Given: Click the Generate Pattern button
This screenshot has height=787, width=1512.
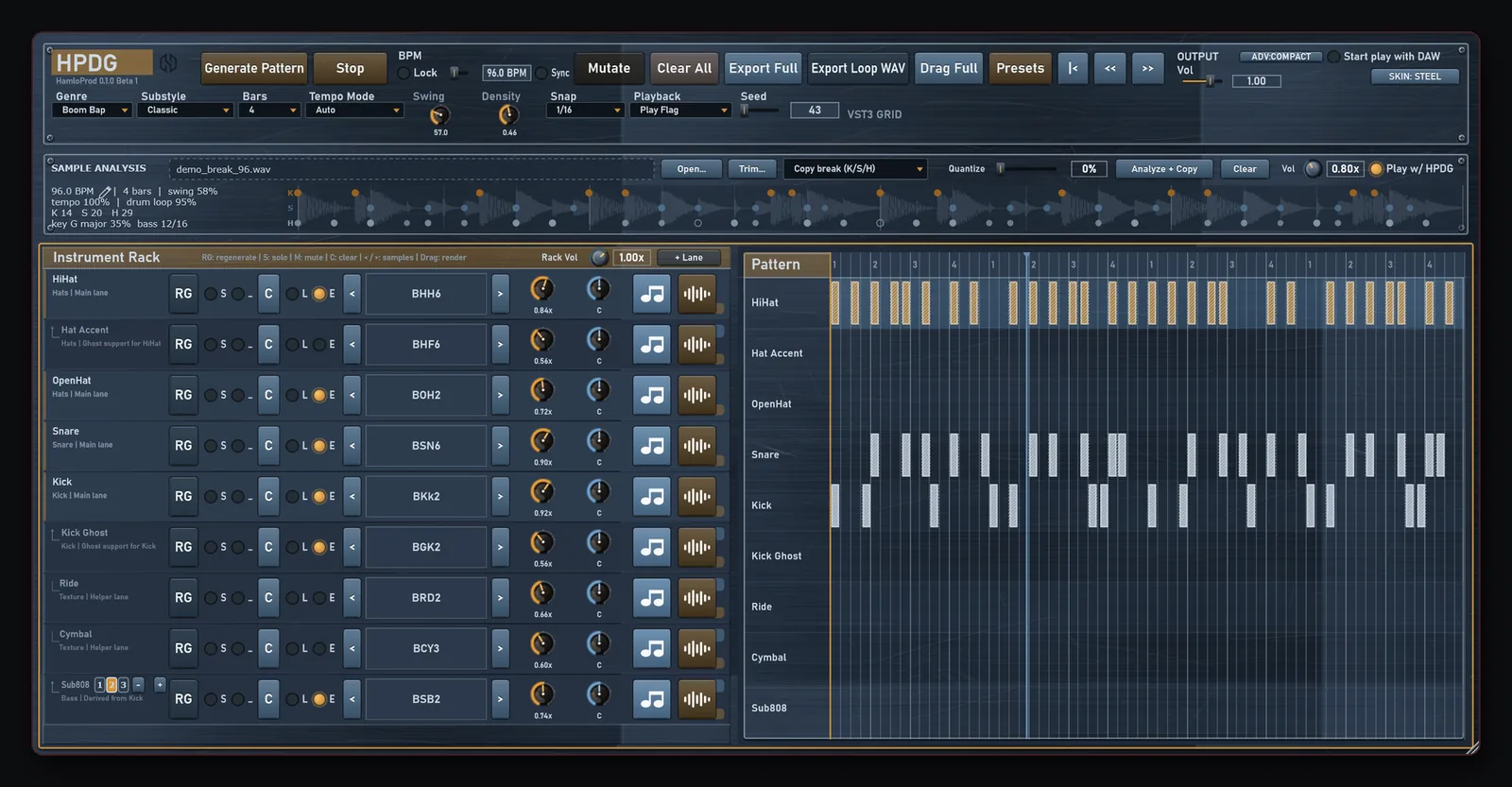Looking at the screenshot, I should click(254, 68).
